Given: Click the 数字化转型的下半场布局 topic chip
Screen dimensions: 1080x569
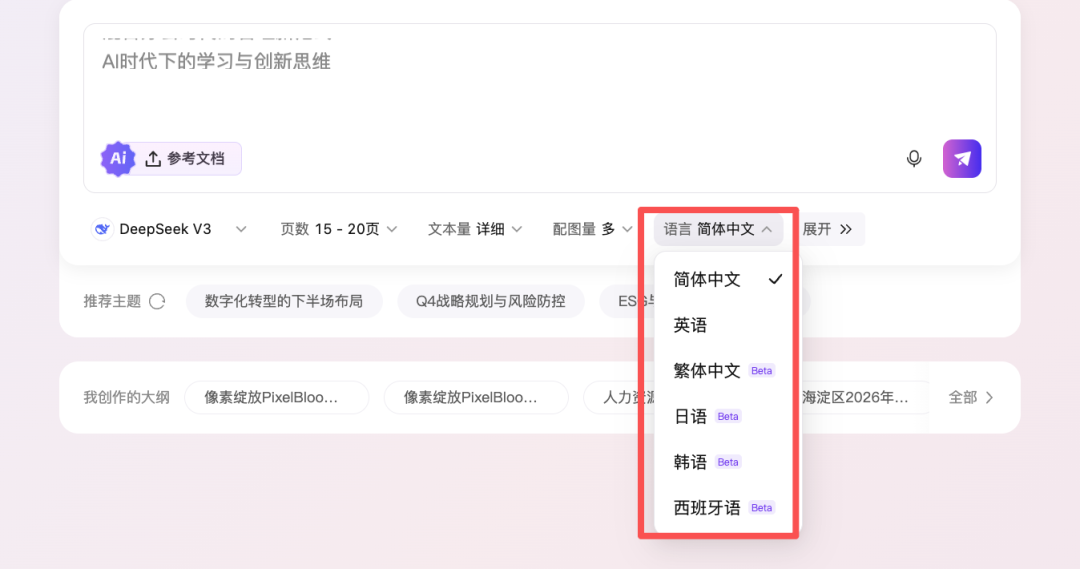Looking at the screenshot, I should [x=284, y=301].
